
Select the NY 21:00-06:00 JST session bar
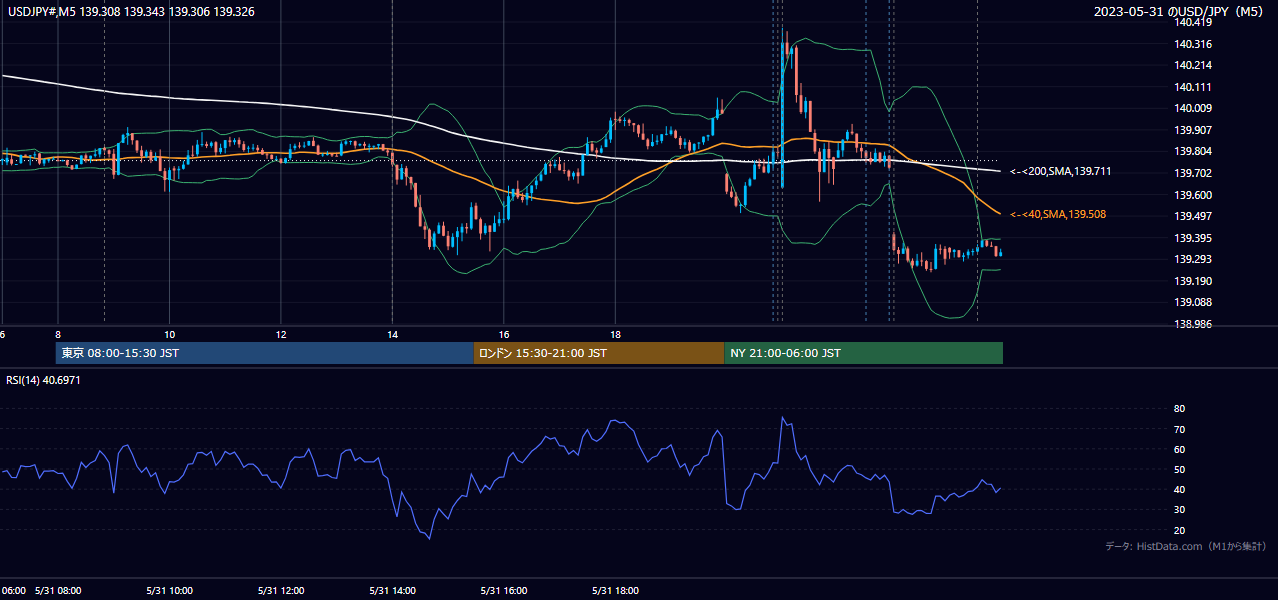coord(863,353)
